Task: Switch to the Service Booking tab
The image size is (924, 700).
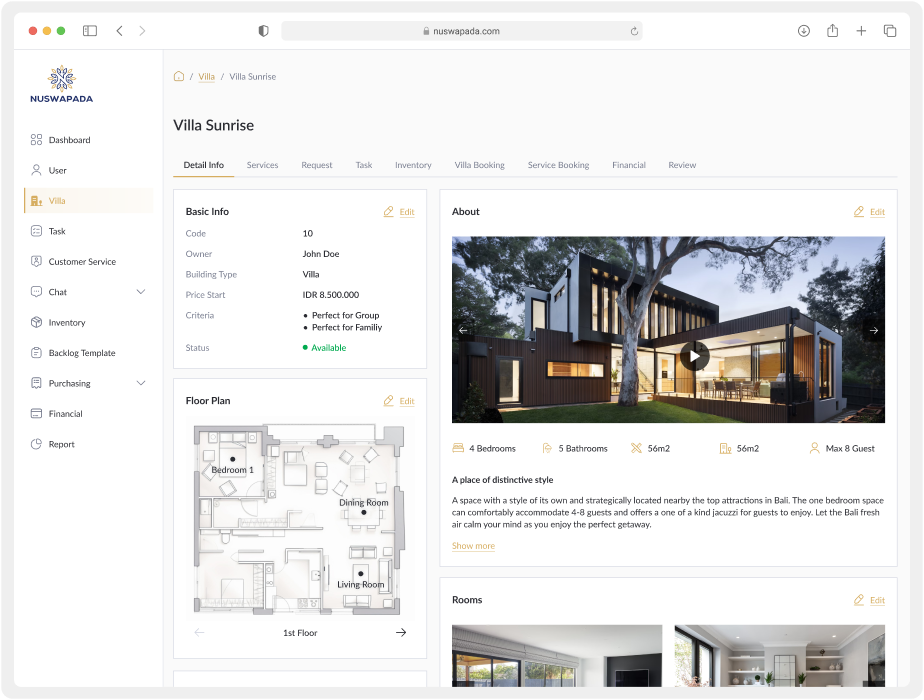Action: 559,165
